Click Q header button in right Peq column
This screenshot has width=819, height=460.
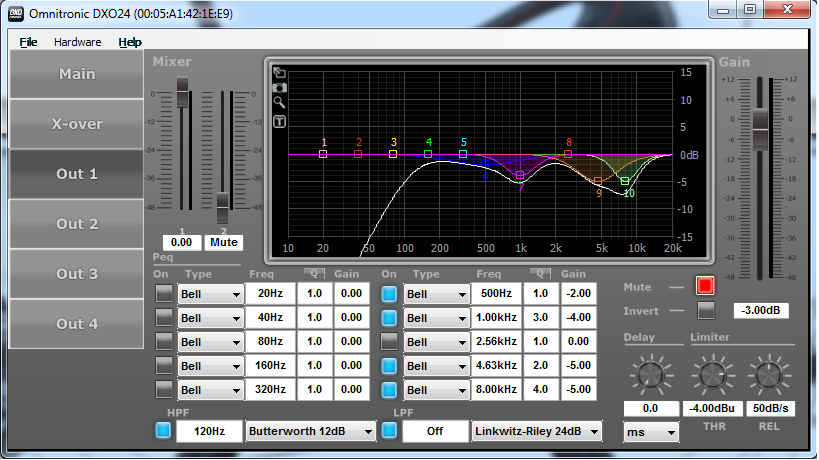point(540,273)
